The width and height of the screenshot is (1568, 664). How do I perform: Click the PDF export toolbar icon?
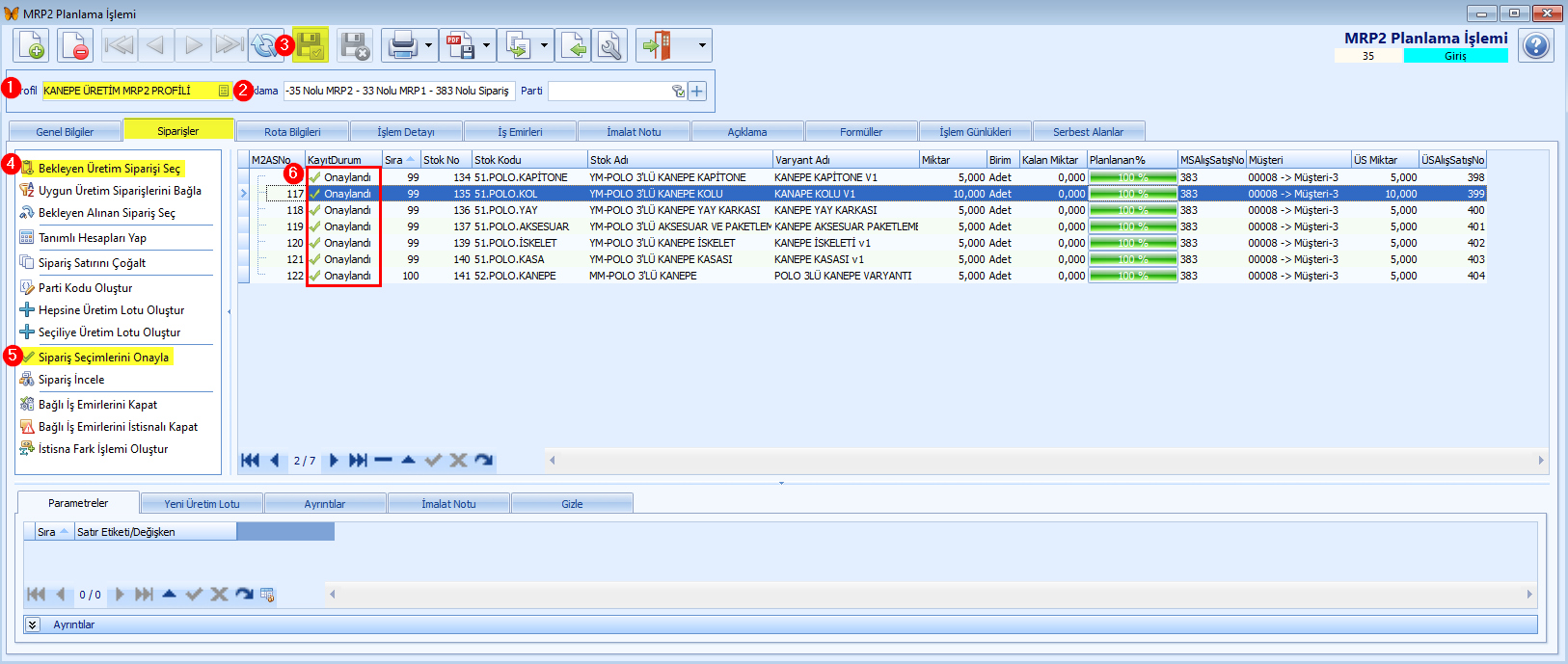point(459,45)
